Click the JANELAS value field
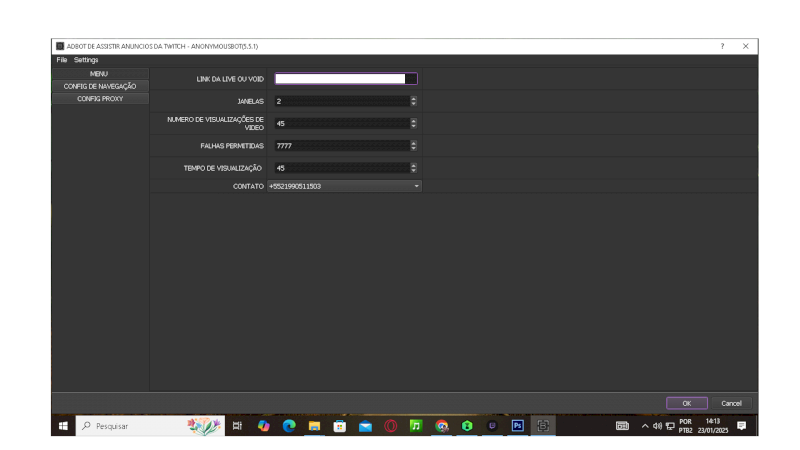This screenshot has width=800, height=450. click(x=342, y=101)
